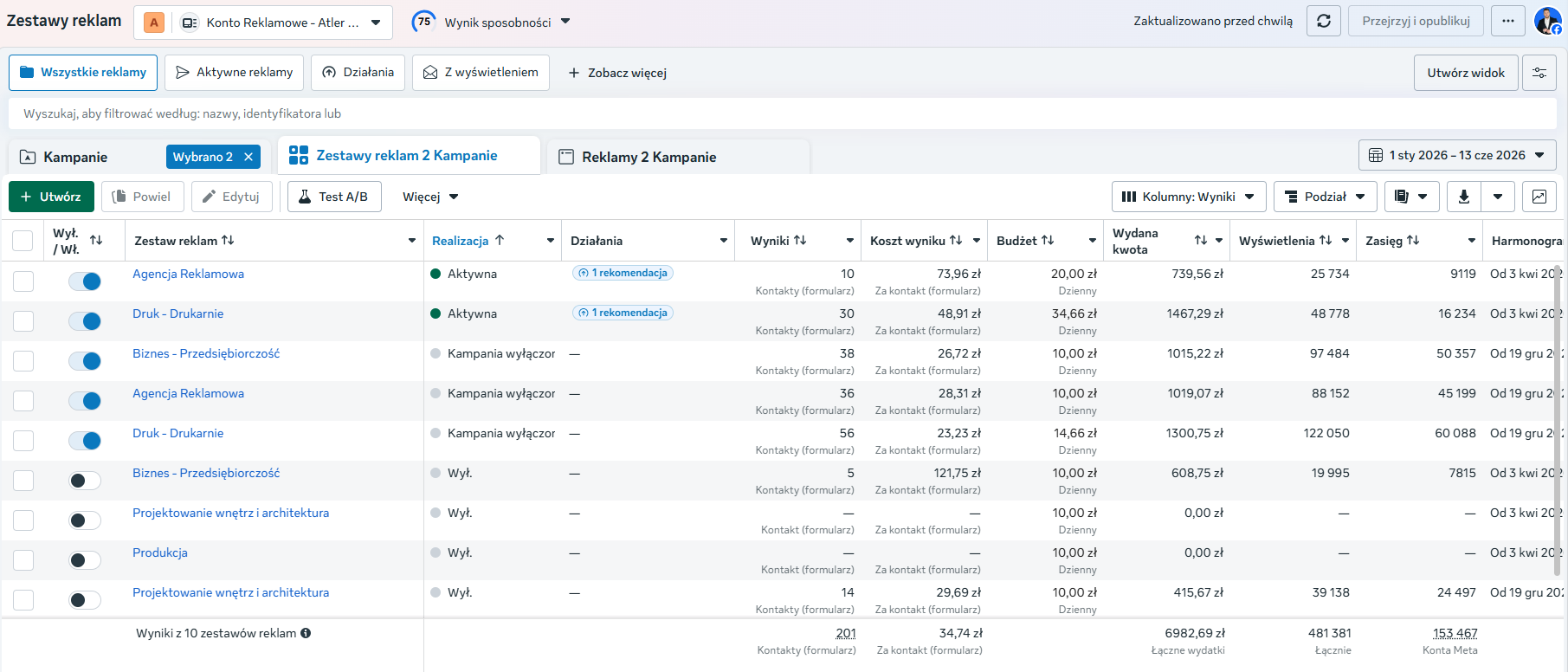Open view settings sliders icon

1539,73
